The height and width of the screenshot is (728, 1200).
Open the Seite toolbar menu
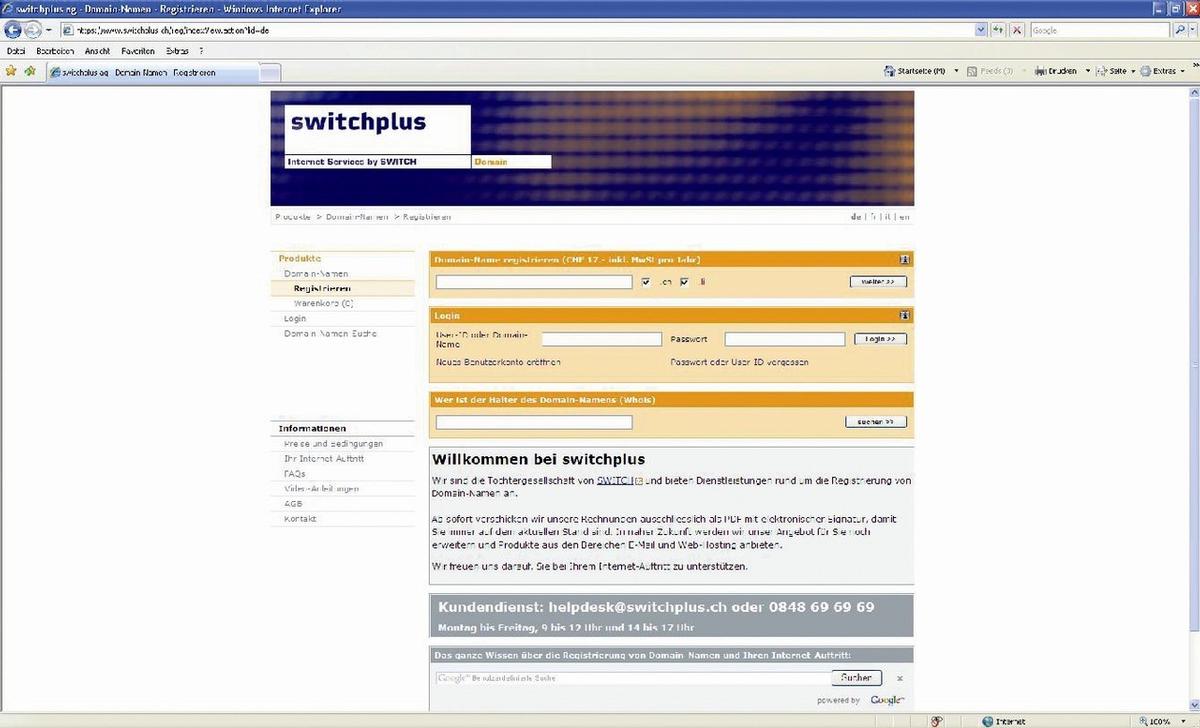[1113, 71]
